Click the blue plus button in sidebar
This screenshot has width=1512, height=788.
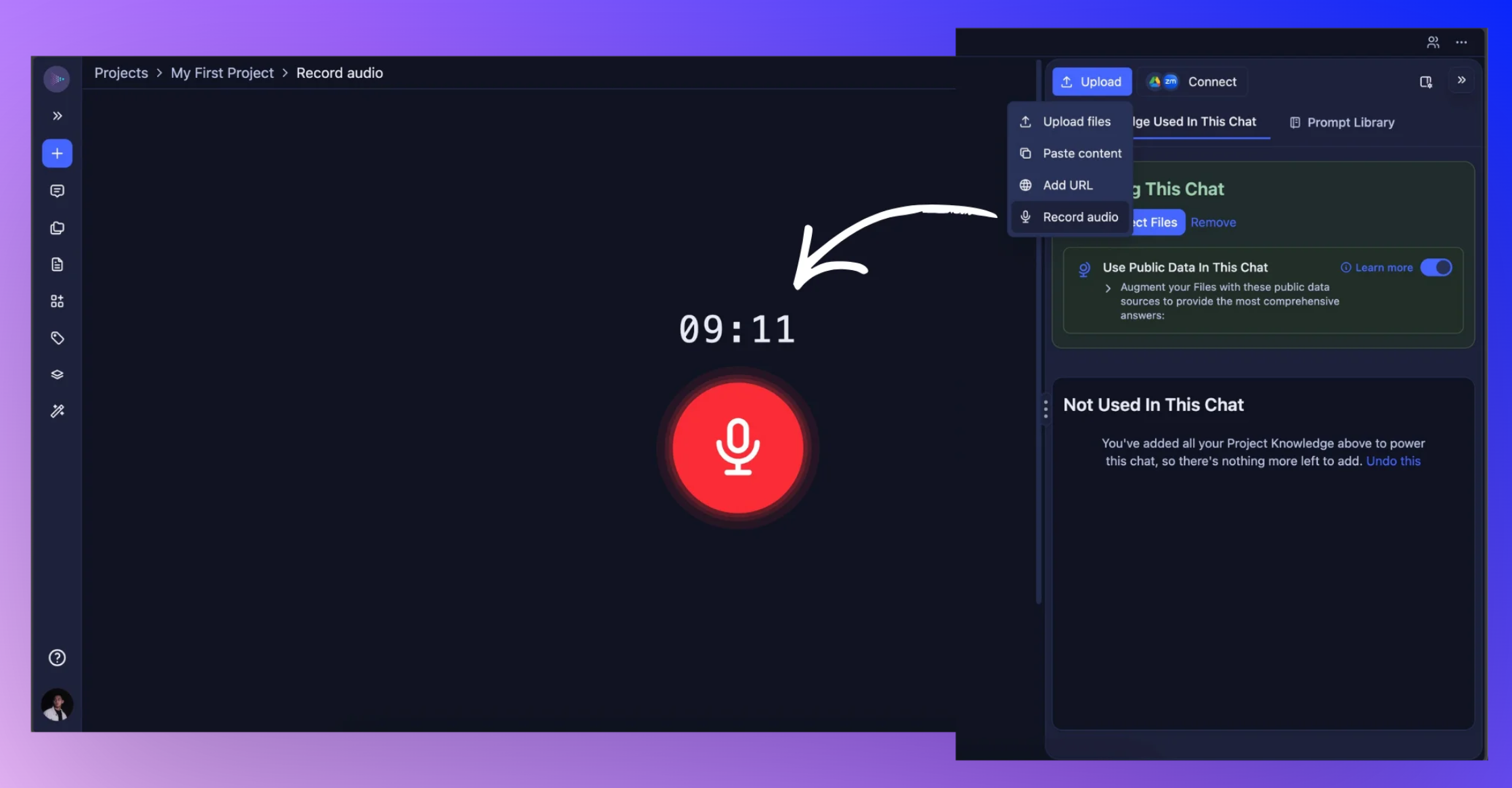click(x=57, y=154)
